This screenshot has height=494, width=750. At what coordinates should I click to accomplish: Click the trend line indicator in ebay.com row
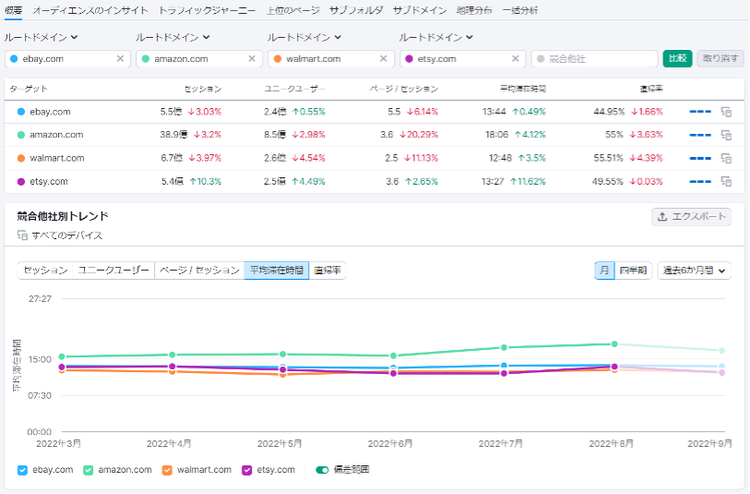(700, 112)
